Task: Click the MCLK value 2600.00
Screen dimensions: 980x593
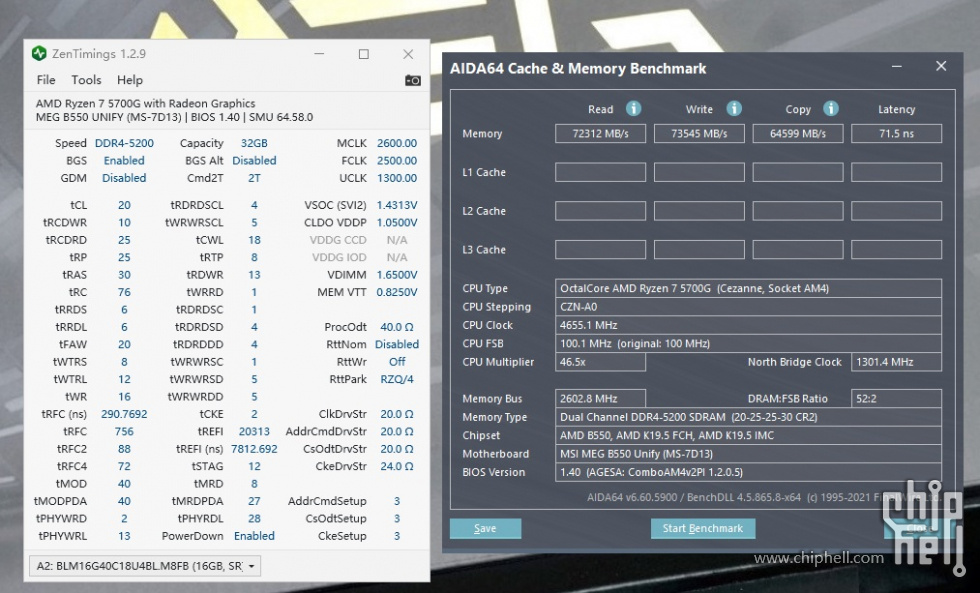Action: click(x=397, y=143)
